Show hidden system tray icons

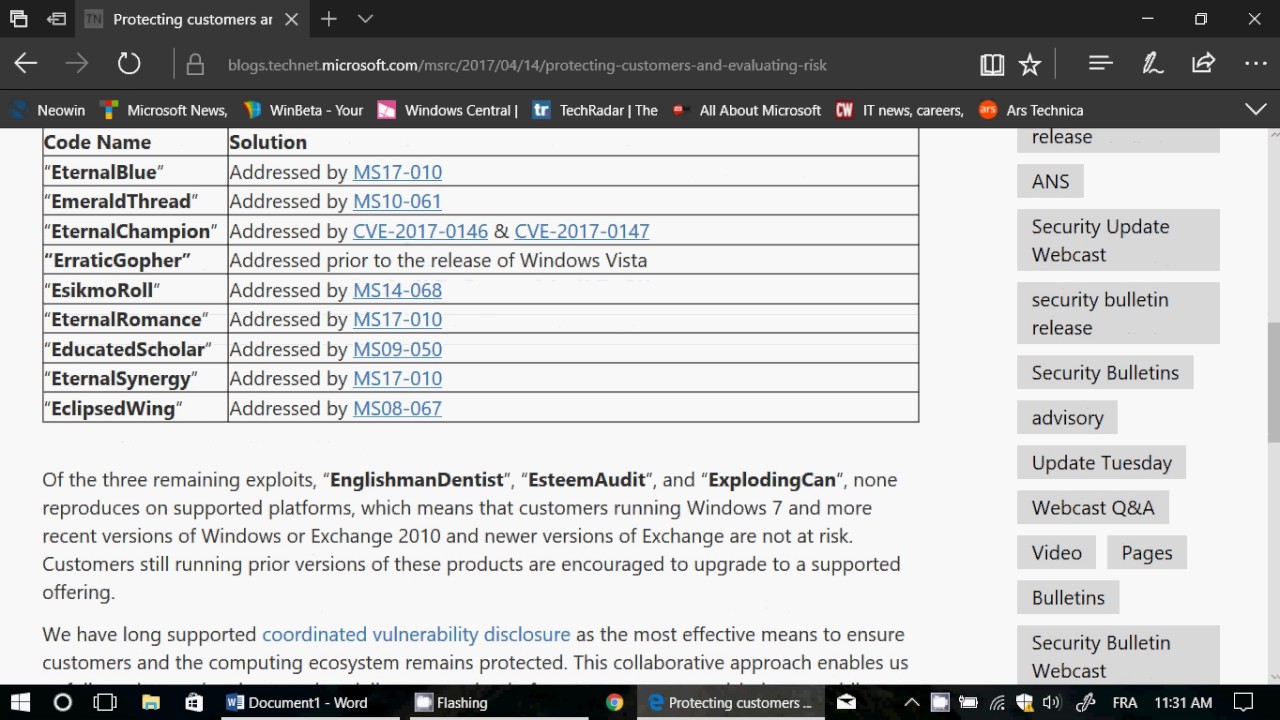pos(912,702)
